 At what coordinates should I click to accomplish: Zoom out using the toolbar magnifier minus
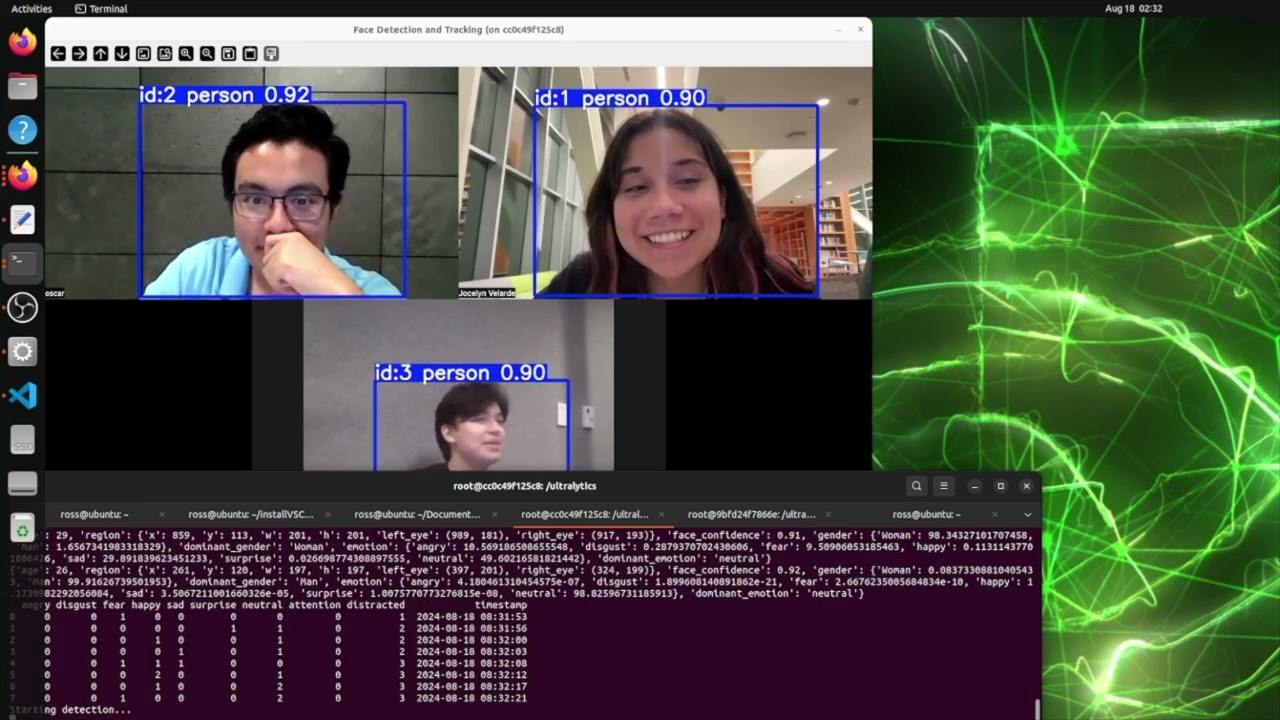(x=207, y=53)
